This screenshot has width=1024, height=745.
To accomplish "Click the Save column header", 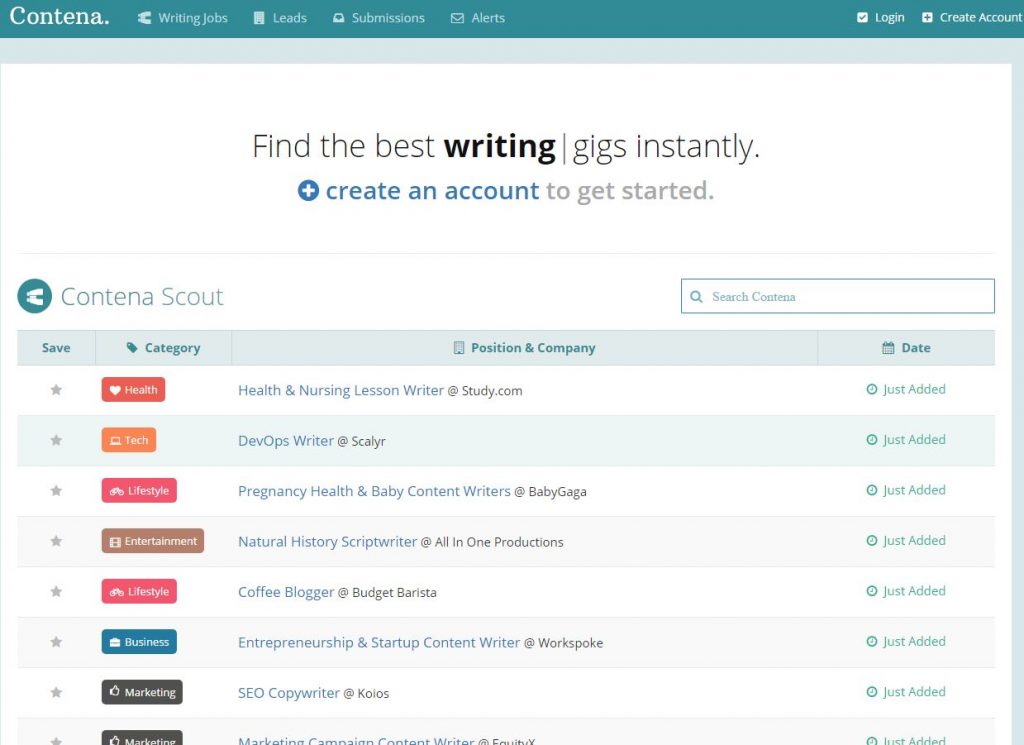I will (x=56, y=348).
